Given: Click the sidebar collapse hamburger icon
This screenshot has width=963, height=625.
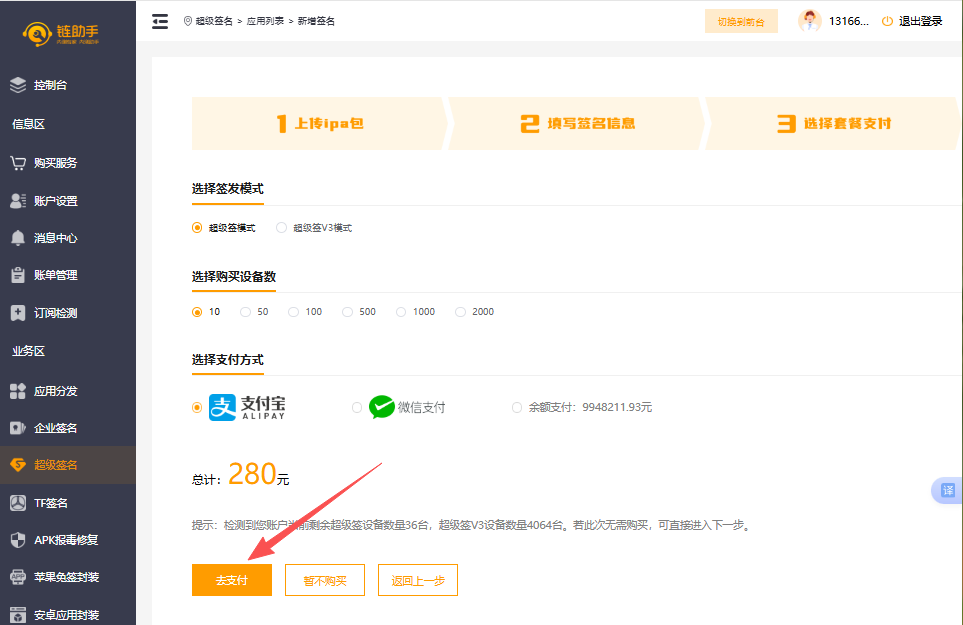Looking at the screenshot, I should point(160,21).
